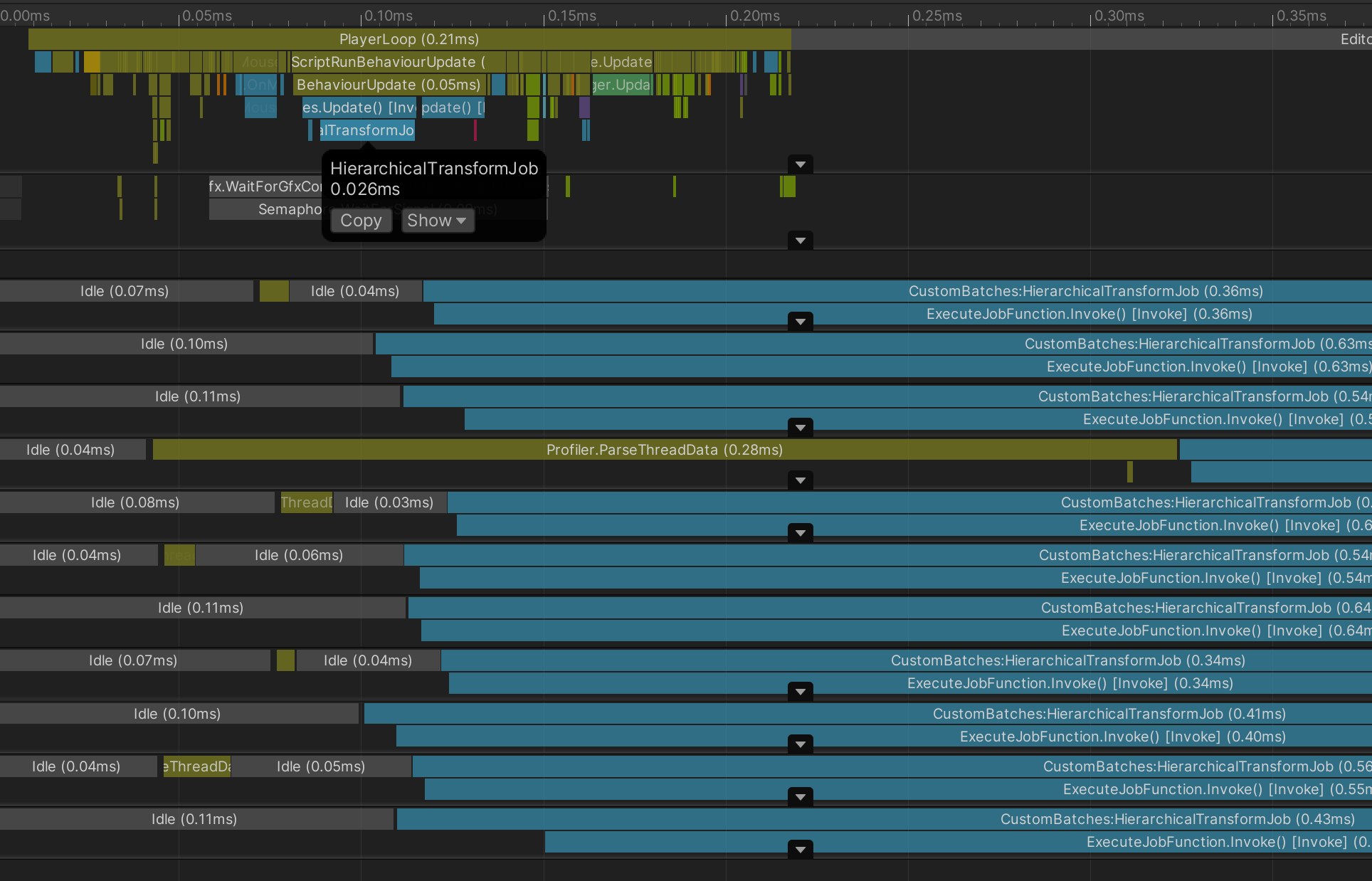Screen dimensions: 1372x881
Task: Toggle expander arrow below Profiler.ParseThreadData row
Action: tap(800, 480)
